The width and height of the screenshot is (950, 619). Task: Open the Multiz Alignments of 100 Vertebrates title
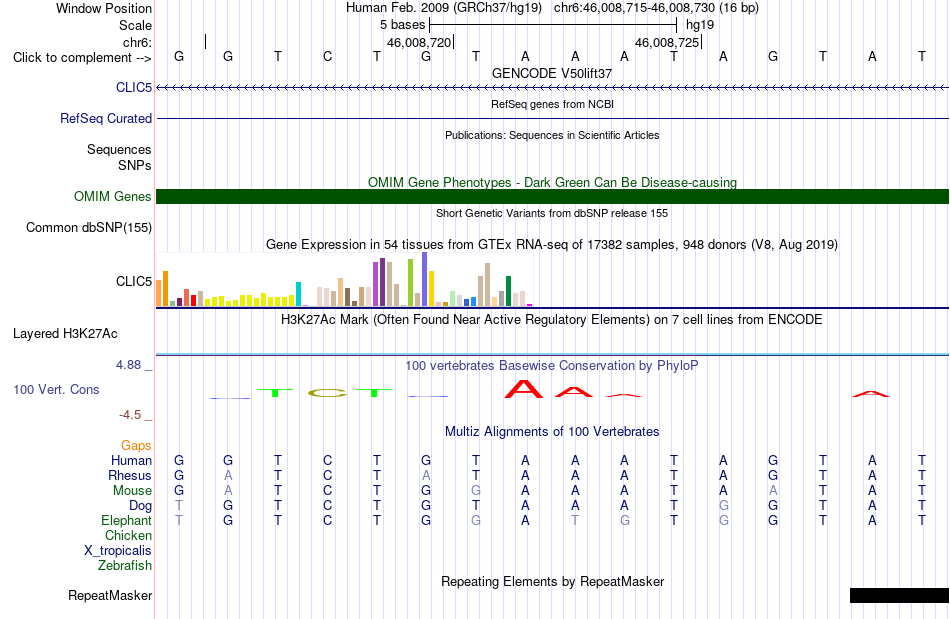[x=552, y=432]
